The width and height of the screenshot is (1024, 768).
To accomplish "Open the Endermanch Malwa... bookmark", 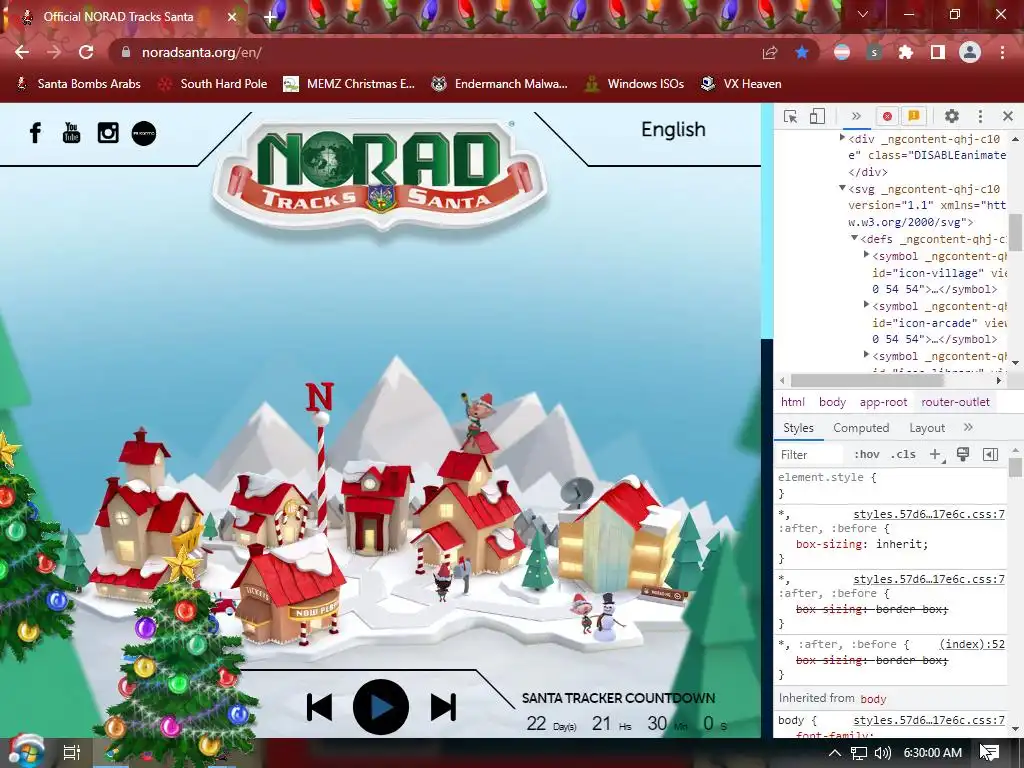I will (x=500, y=84).
